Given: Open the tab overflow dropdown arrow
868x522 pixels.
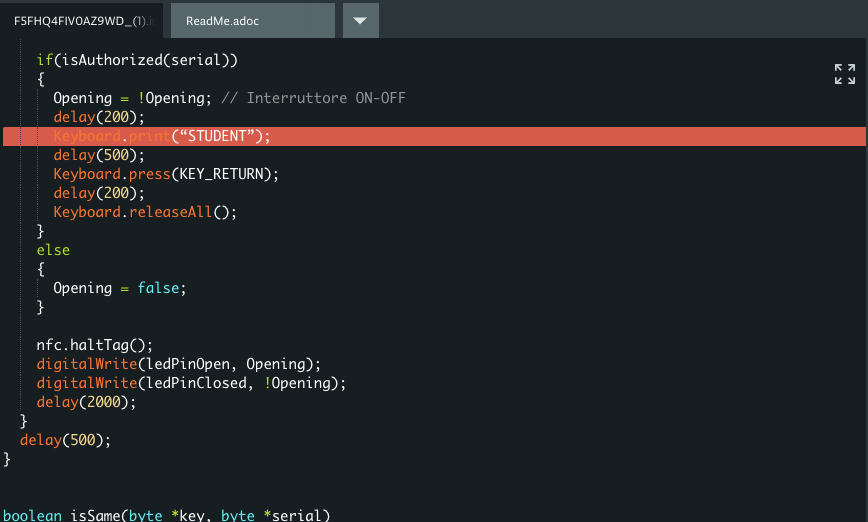Looking at the screenshot, I should tap(360, 20).
